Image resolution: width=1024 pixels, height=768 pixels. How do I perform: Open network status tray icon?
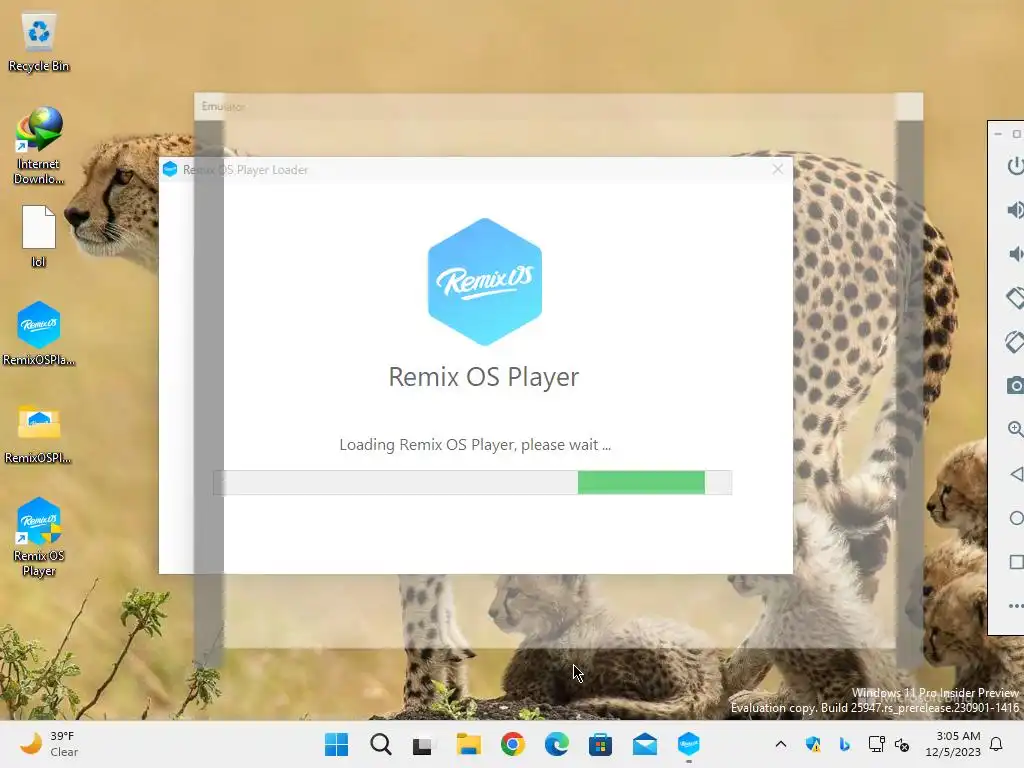point(876,744)
